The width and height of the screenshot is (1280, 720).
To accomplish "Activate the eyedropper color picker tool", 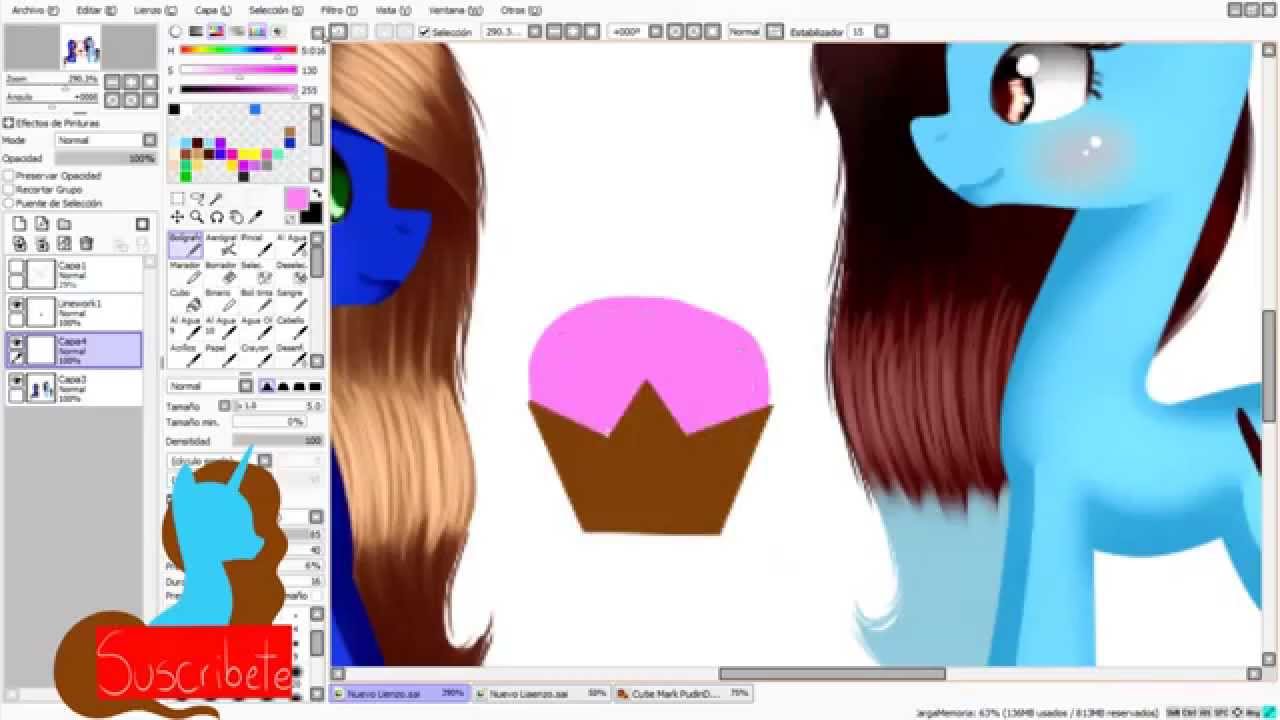I will coord(256,217).
